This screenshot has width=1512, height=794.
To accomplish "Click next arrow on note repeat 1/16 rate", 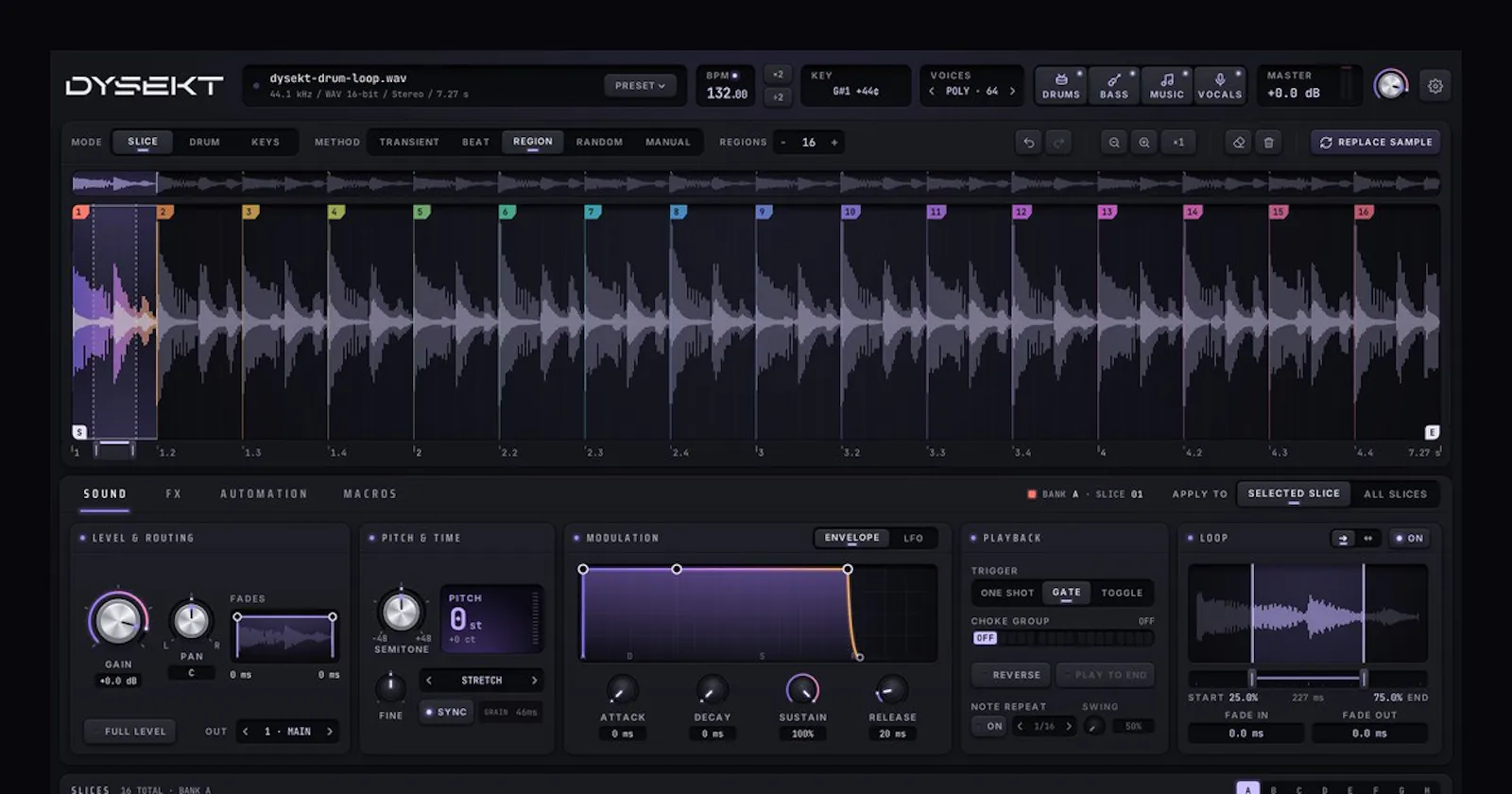I will (1069, 726).
